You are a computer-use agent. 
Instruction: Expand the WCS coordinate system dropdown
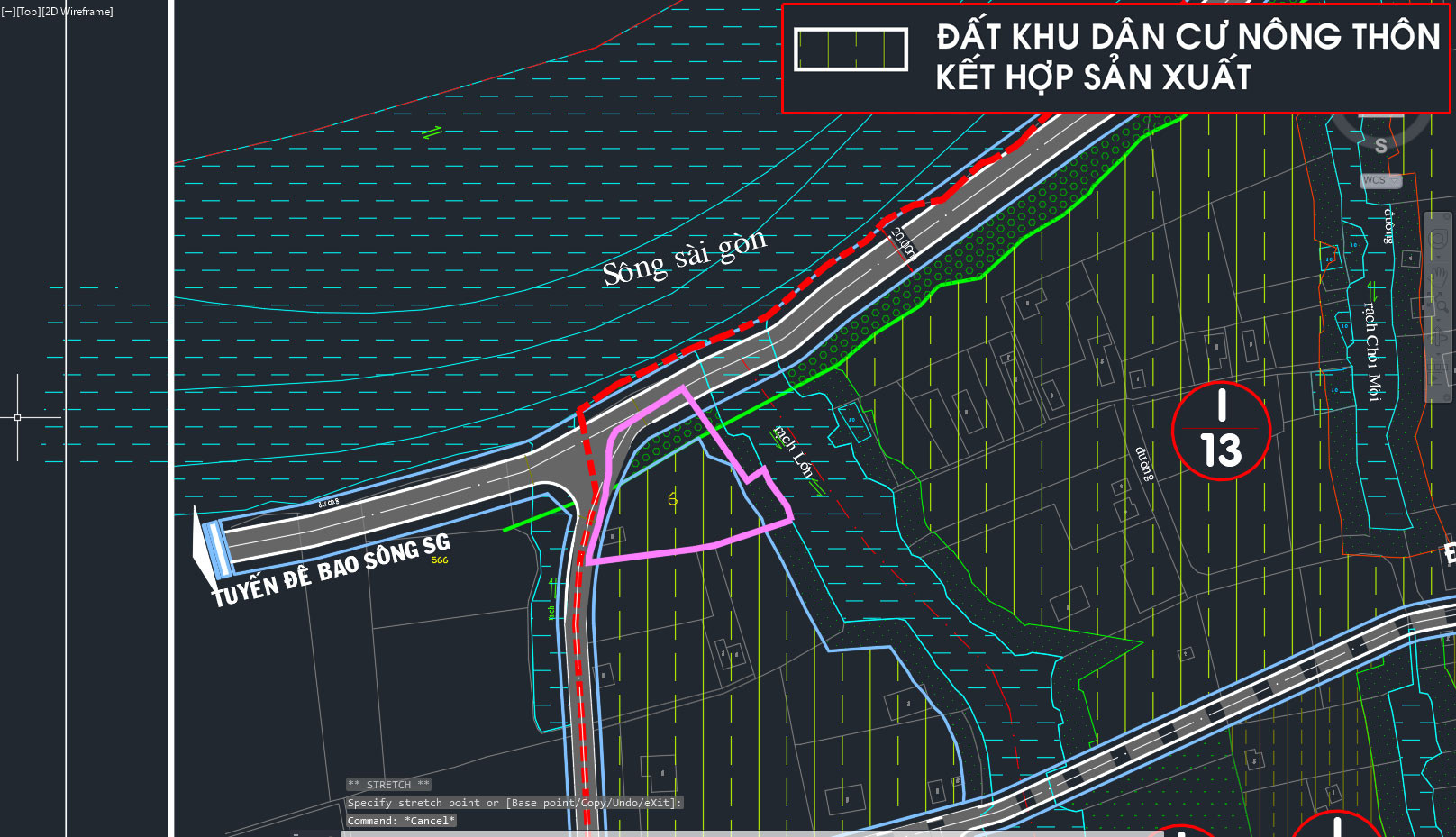click(x=1381, y=180)
